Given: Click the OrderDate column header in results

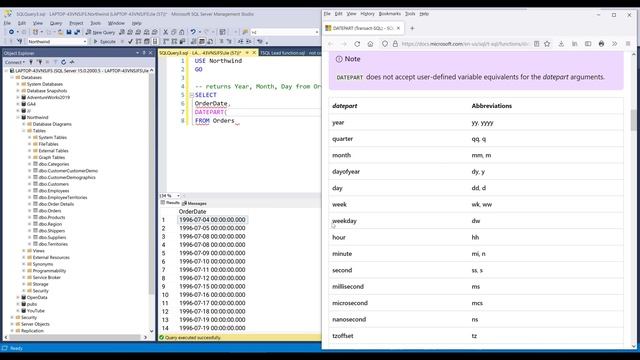Looking at the screenshot, I should pos(192,211).
